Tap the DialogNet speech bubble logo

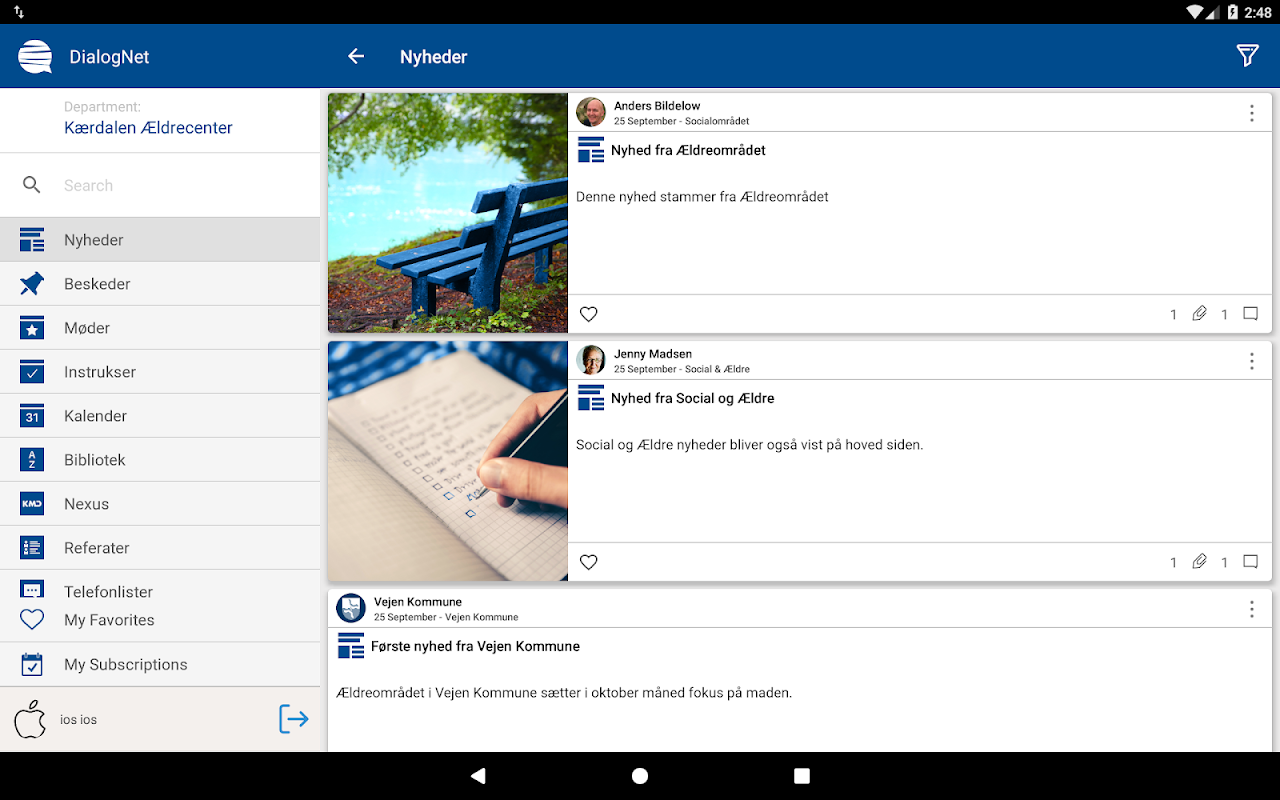pos(35,56)
